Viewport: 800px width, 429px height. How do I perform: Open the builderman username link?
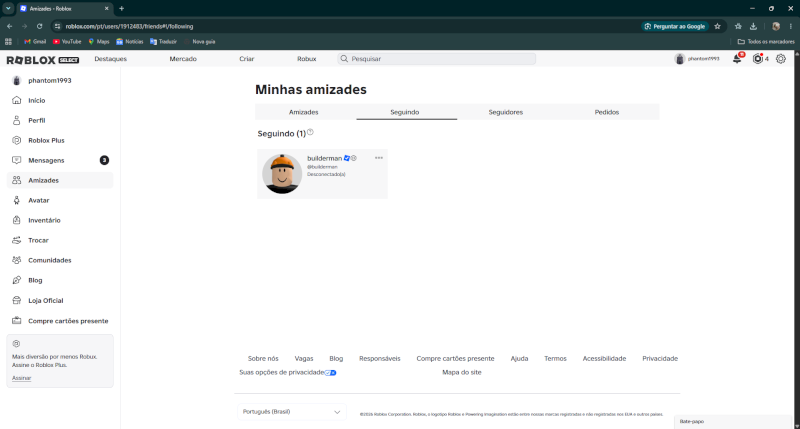tap(324, 158)
